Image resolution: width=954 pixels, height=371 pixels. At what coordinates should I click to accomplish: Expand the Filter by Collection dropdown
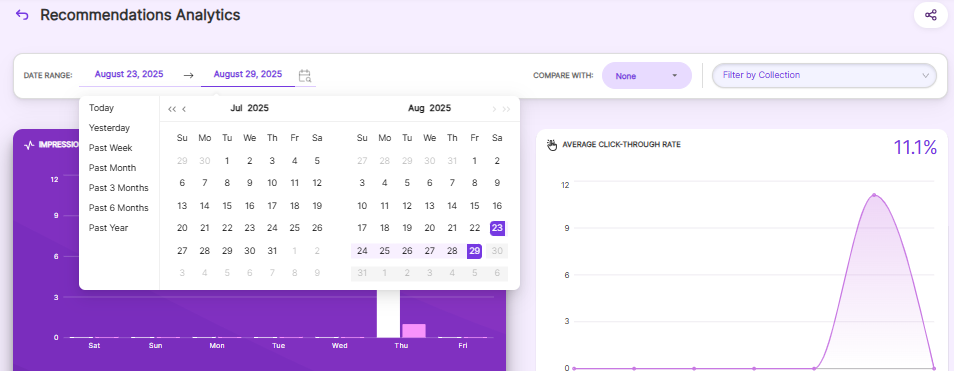pyautogui.click(x=824, y=75)
